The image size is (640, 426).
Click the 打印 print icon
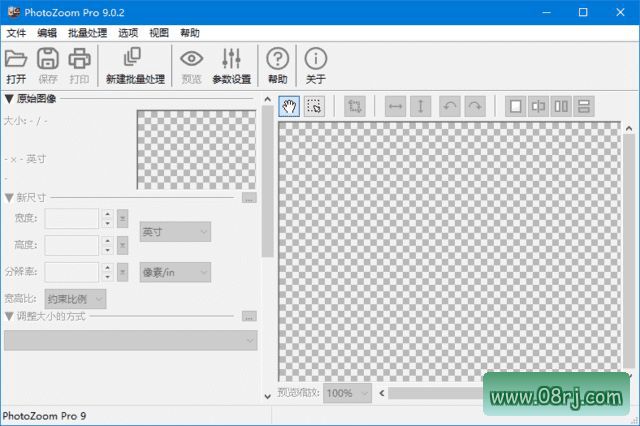79,65
